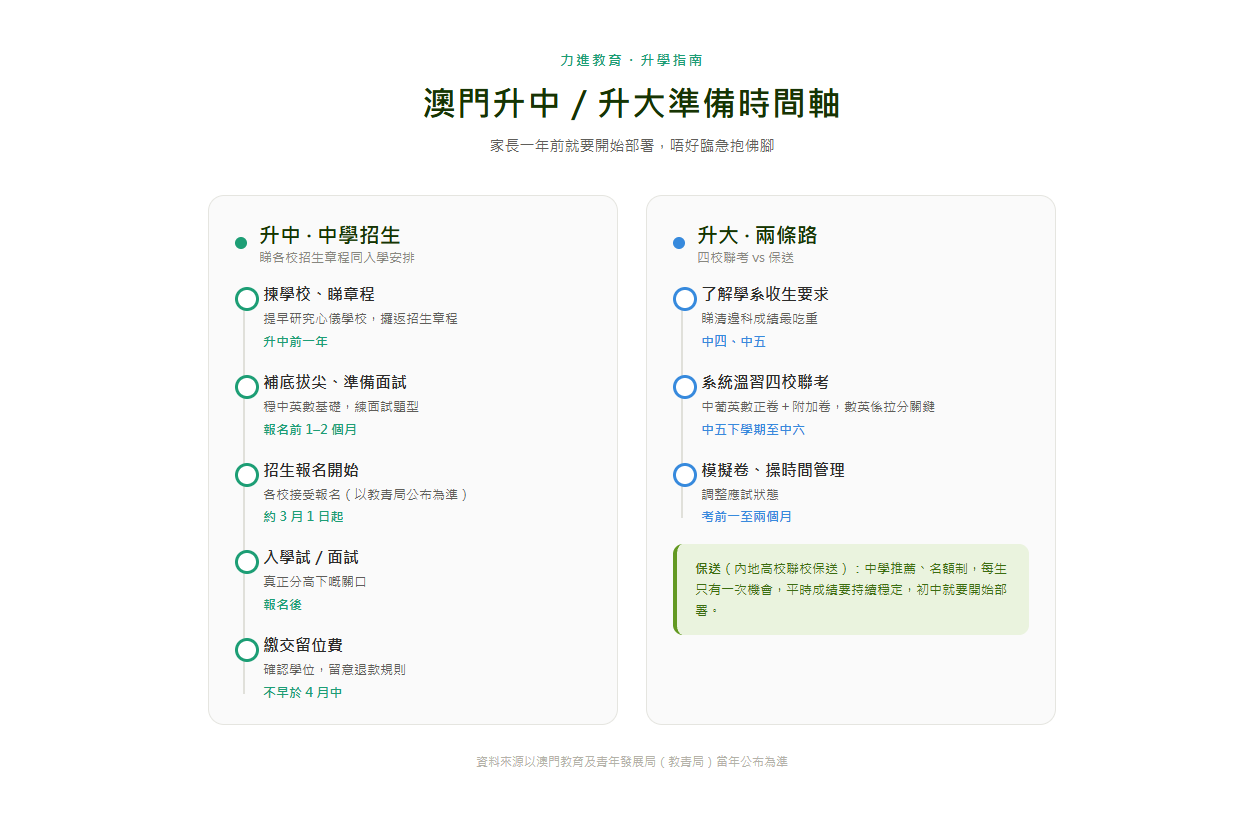
Task: Click step title 招生報名開始
Action: pos(311,471)
